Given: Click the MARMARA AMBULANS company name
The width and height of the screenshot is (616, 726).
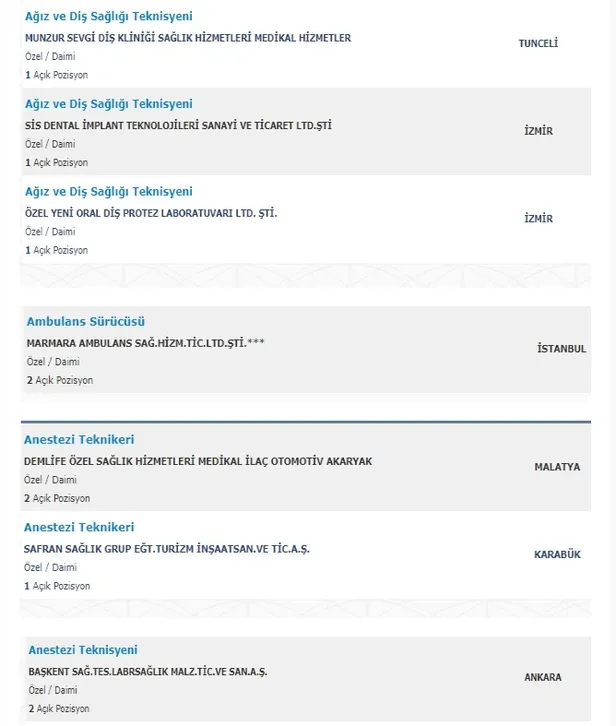Looking at the screenshot, I should (x=146, y=342).
